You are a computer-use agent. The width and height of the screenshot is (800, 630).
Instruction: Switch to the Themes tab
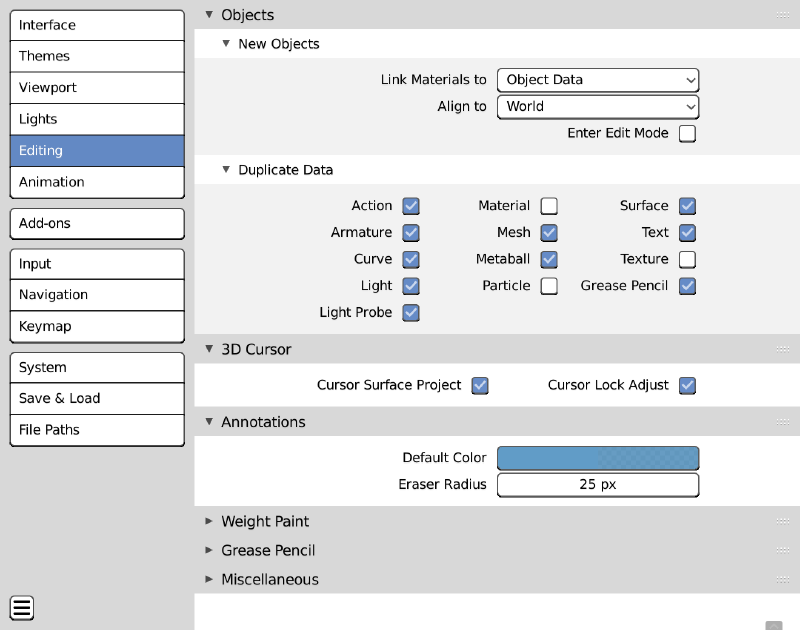[97, 56]
